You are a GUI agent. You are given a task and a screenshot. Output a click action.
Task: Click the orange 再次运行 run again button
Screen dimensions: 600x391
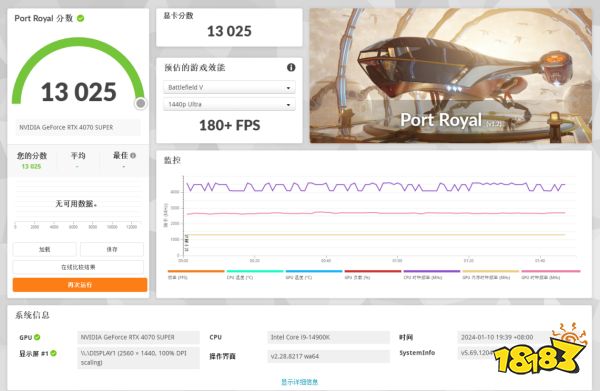80,285
